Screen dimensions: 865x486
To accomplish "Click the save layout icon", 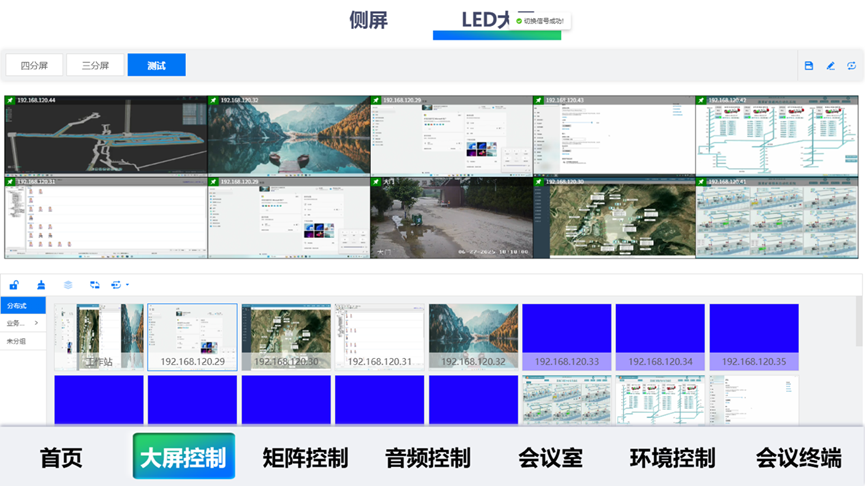I will pyautogui.click(x=809, y=66).
